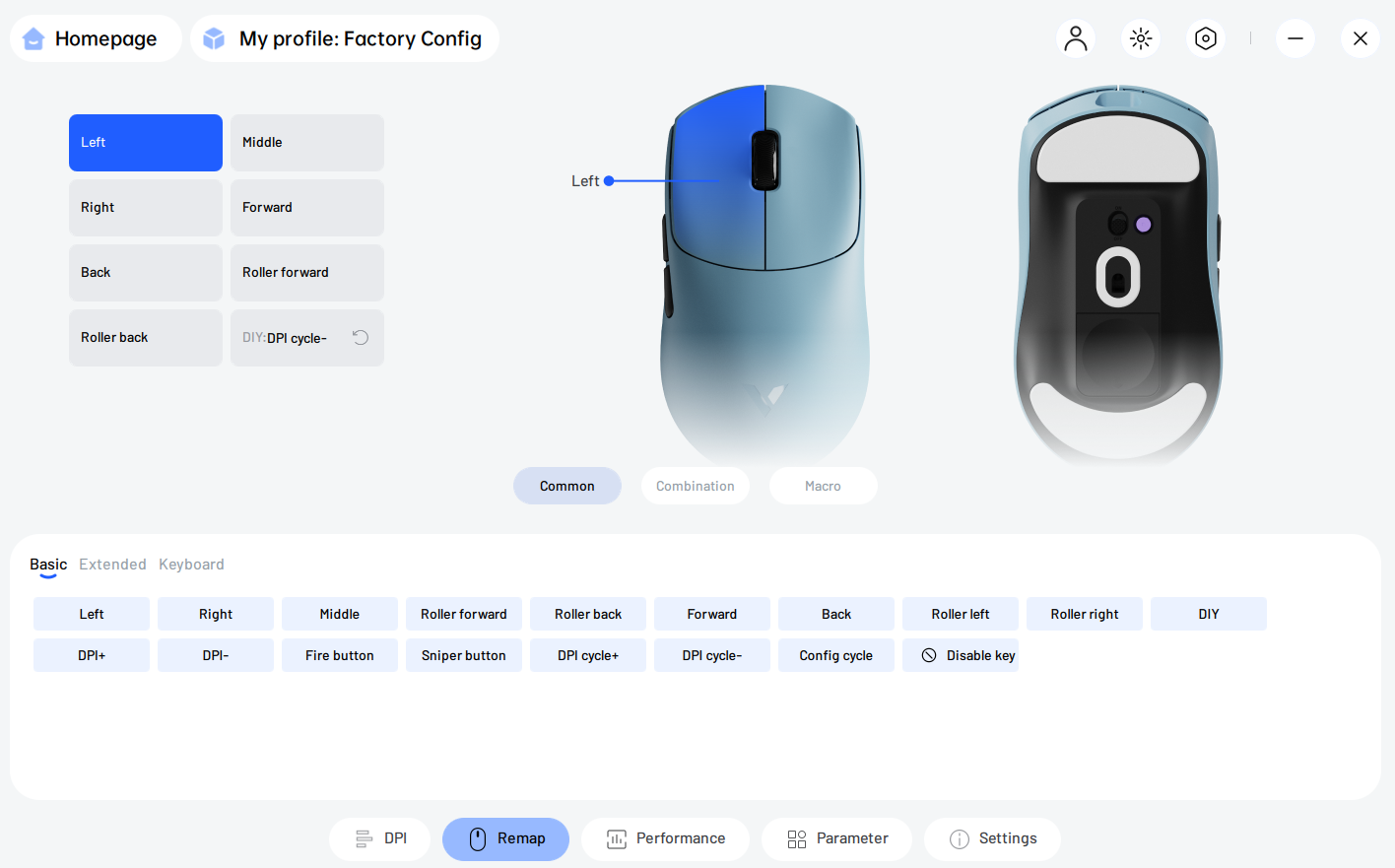This screenshot has width=1395, height=868.
Task: Select the Forward key slot
Action: click(x=307, y=208)
